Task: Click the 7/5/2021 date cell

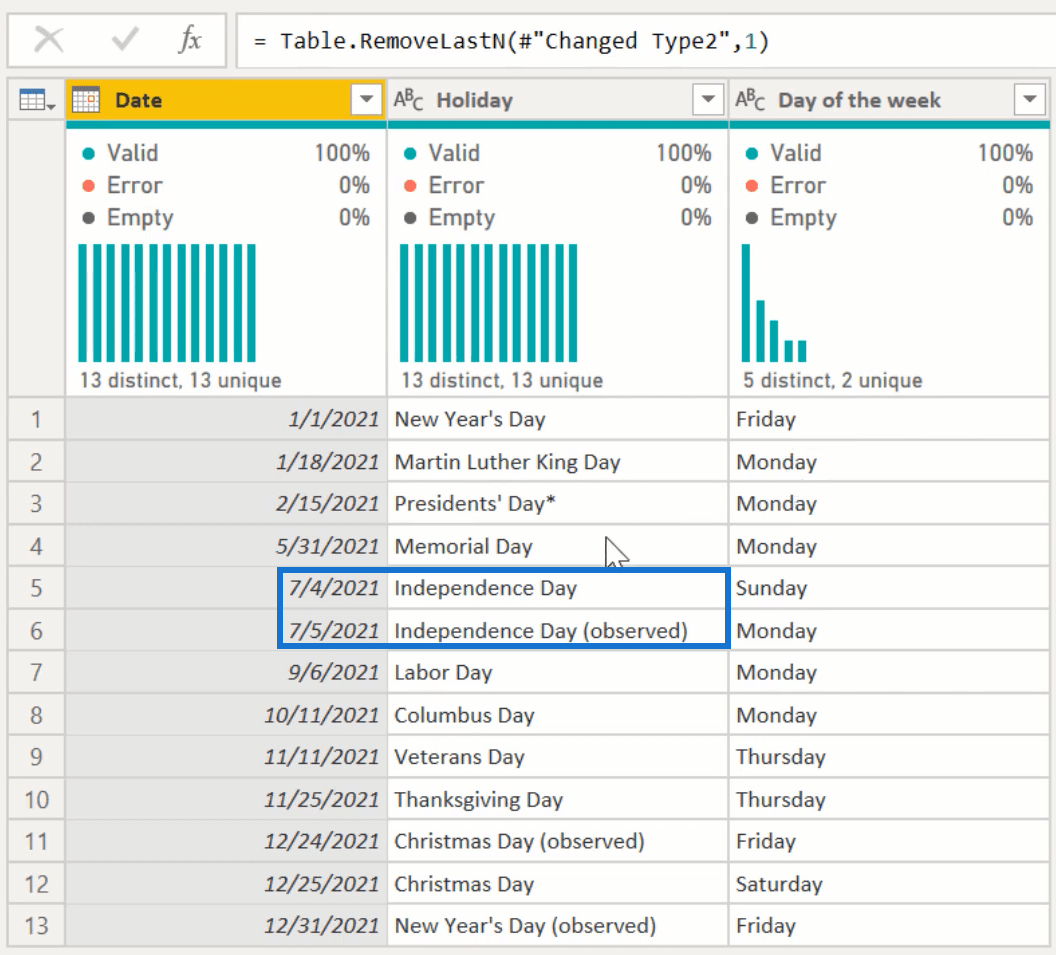Action: coord(226,630)
